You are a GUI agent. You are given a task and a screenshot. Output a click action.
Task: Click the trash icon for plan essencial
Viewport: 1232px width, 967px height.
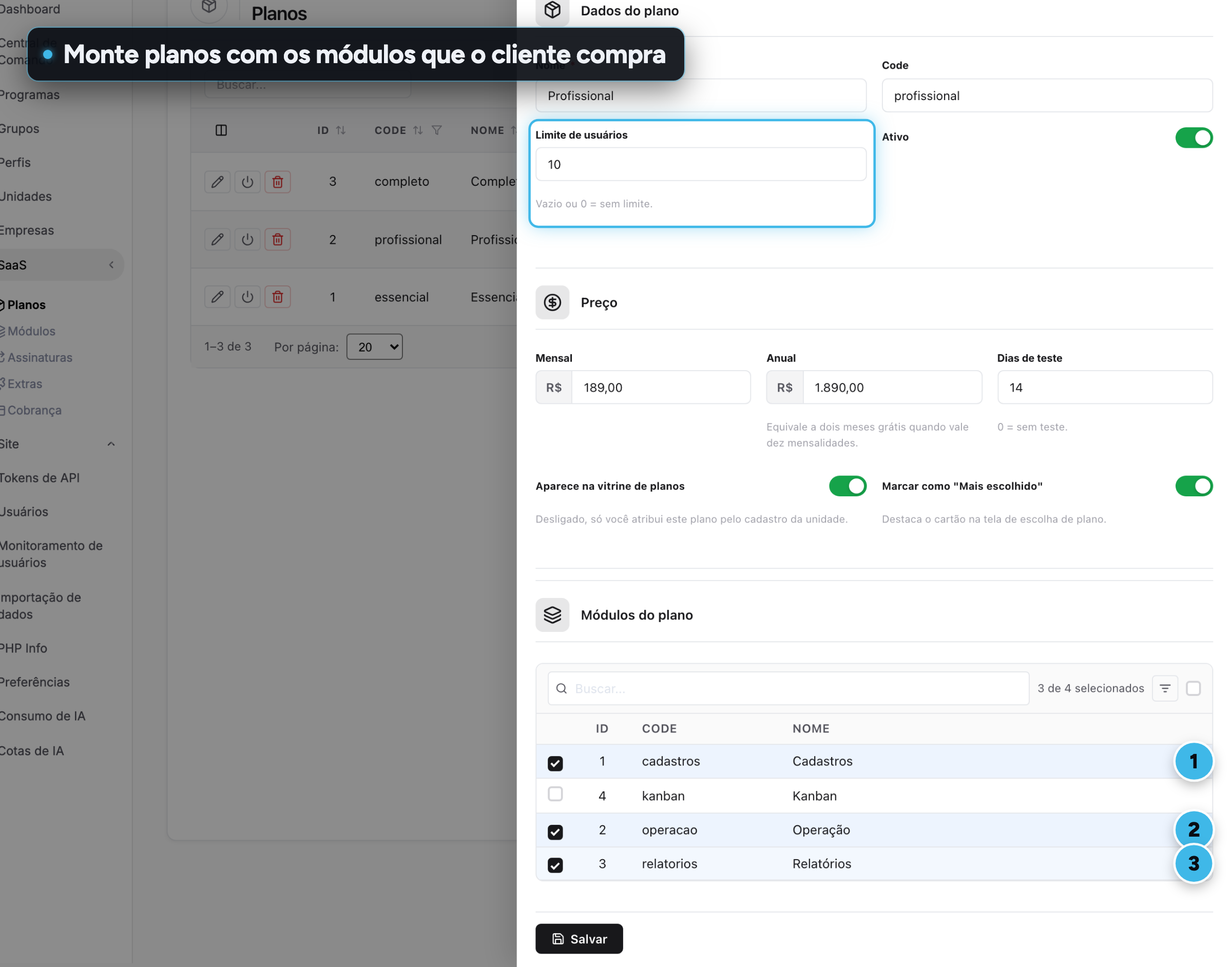(x=277, y=297)
